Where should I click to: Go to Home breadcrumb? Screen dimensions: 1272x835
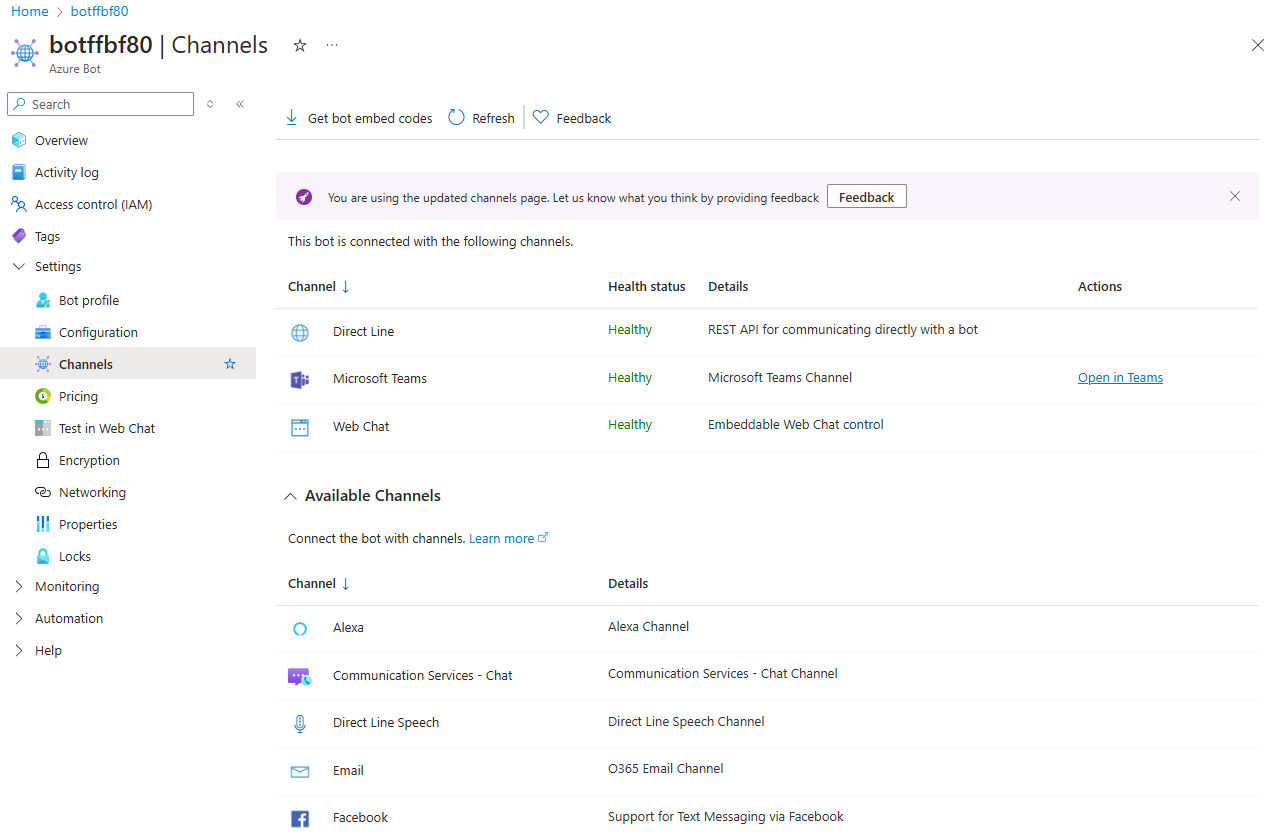point(30,11)
